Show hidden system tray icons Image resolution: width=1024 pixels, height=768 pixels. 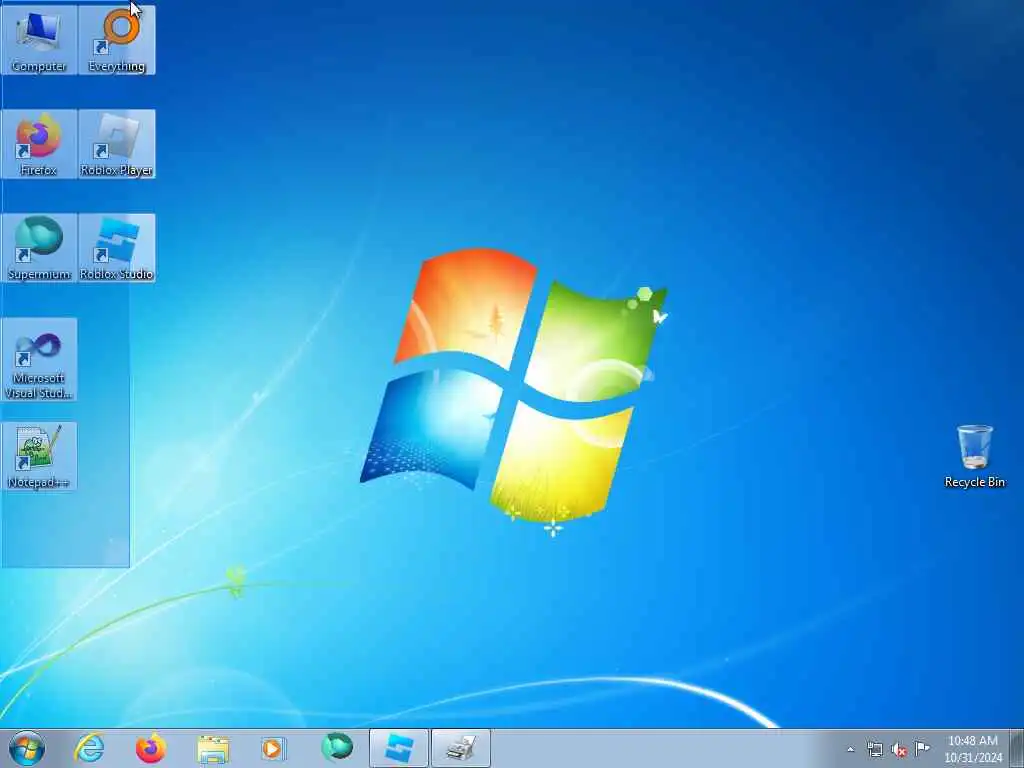850,749
